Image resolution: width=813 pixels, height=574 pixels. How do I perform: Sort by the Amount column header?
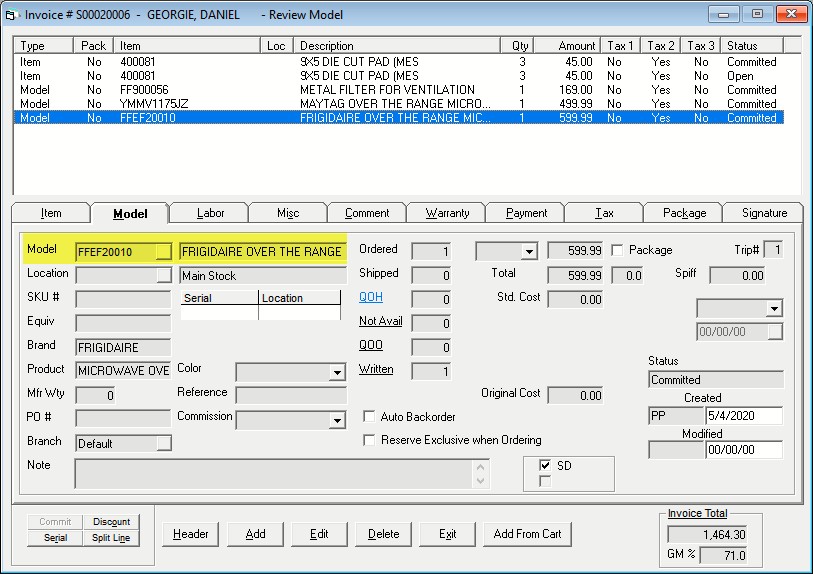point(567,46)
